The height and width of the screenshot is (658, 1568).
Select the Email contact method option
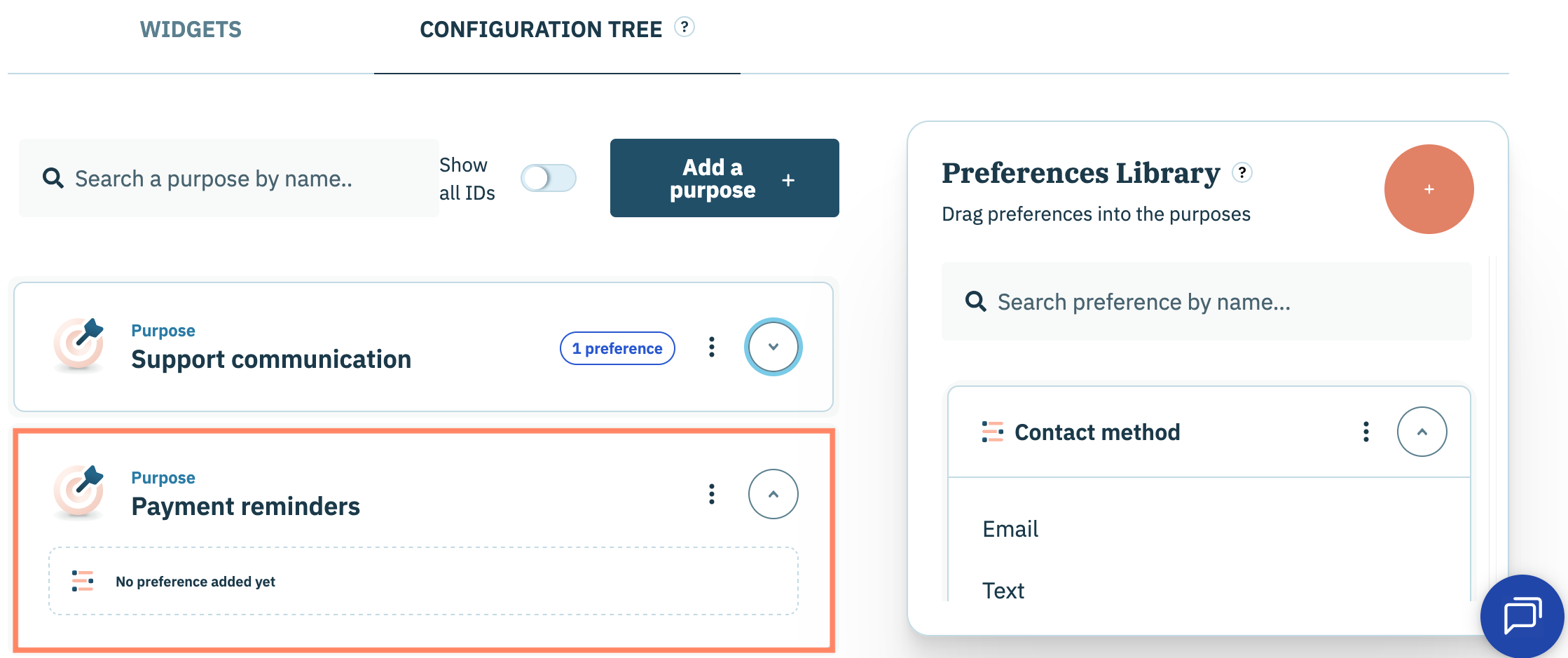[1010, 529]
